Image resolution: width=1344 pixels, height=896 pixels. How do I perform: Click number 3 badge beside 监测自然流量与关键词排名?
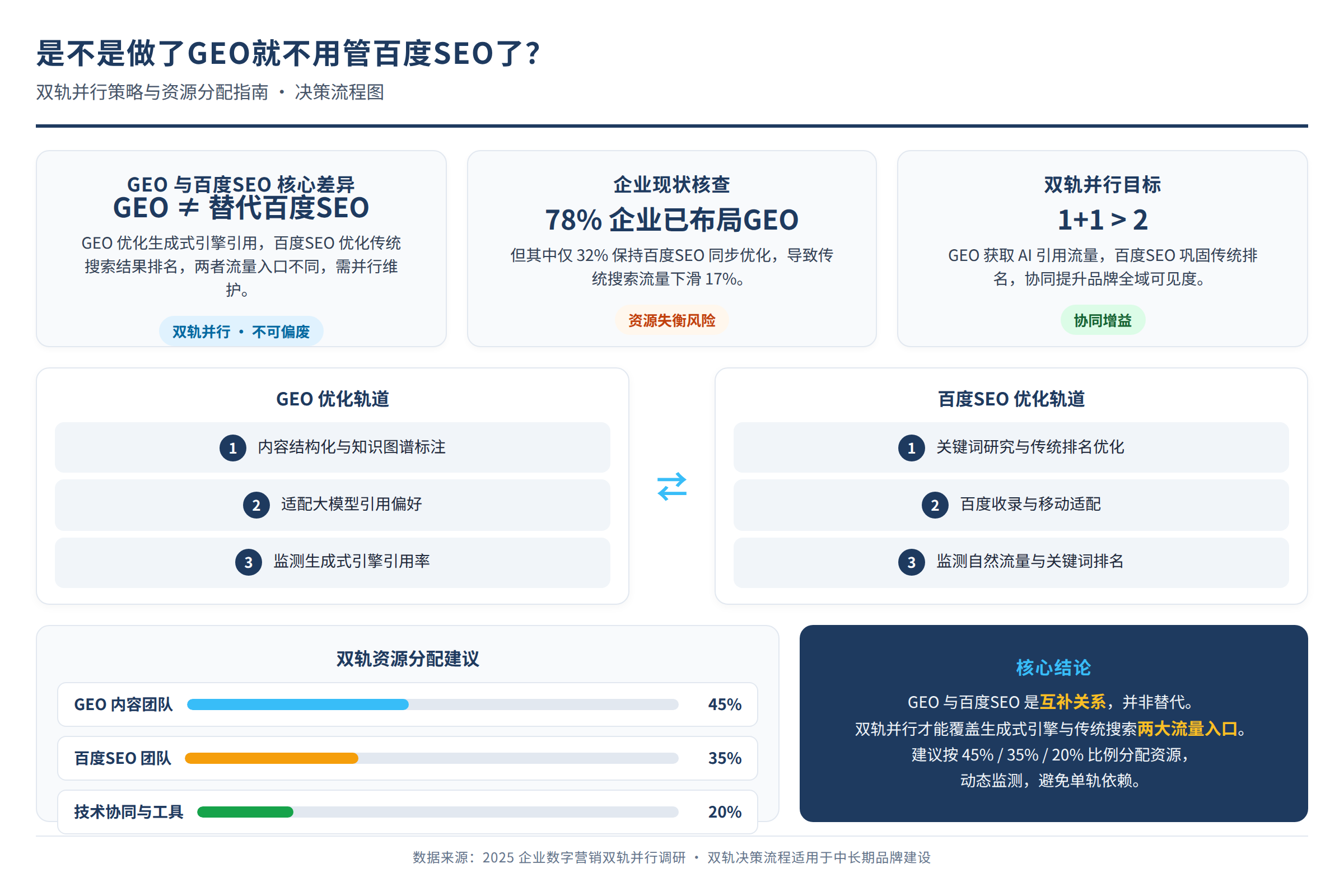pos(912,562)
